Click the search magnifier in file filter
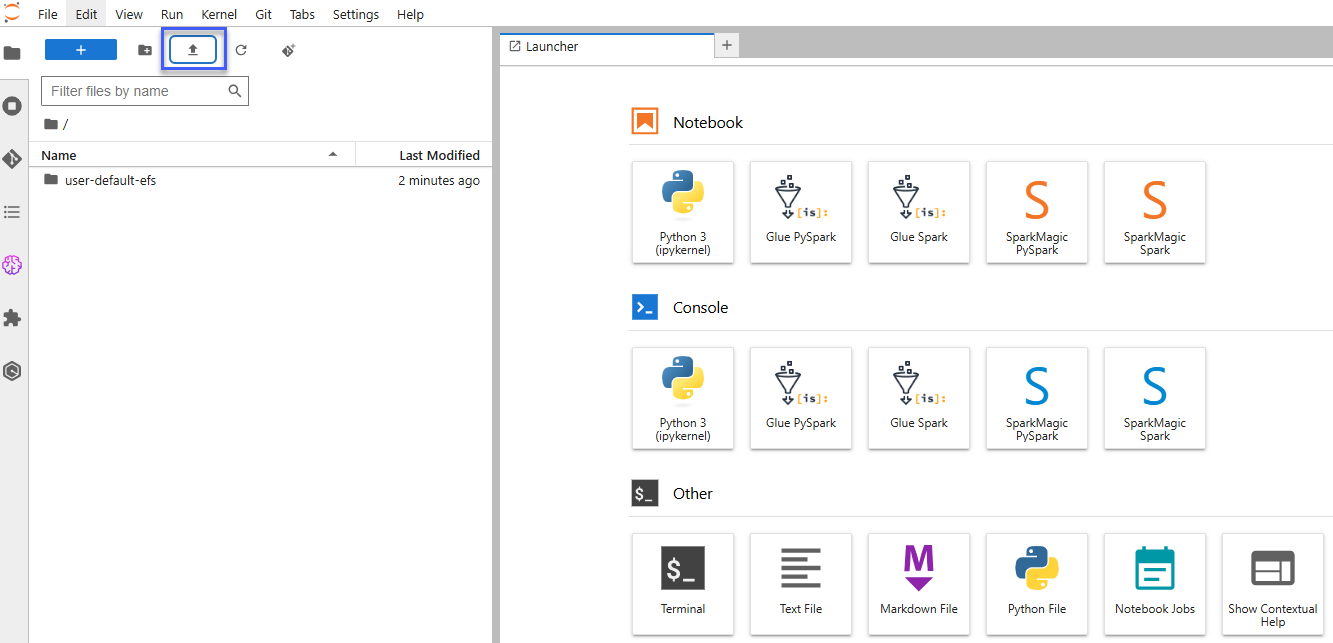 coord(235,91)
